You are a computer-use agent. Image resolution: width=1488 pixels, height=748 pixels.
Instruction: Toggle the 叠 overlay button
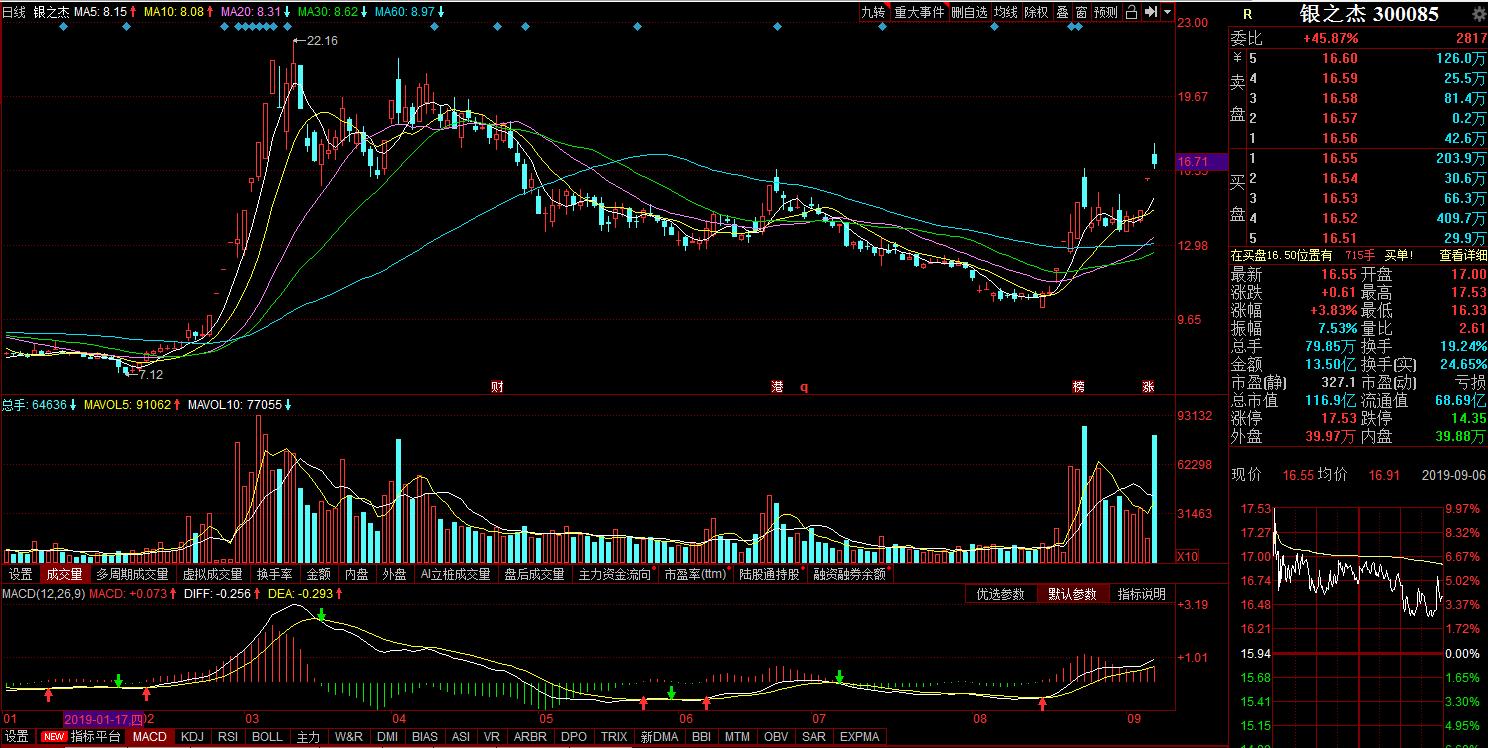(1063, 12)
